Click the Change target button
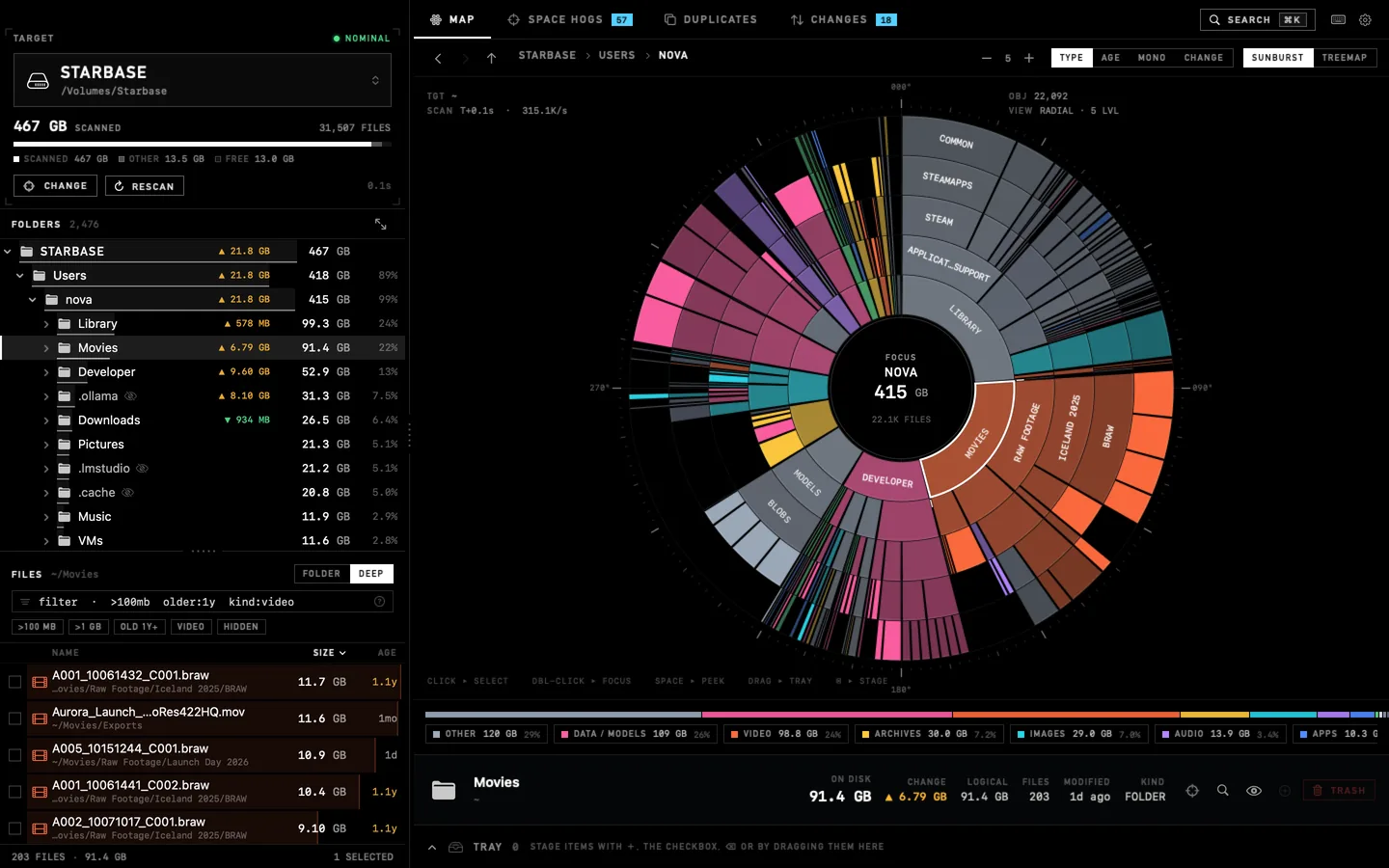 point(56,186)
